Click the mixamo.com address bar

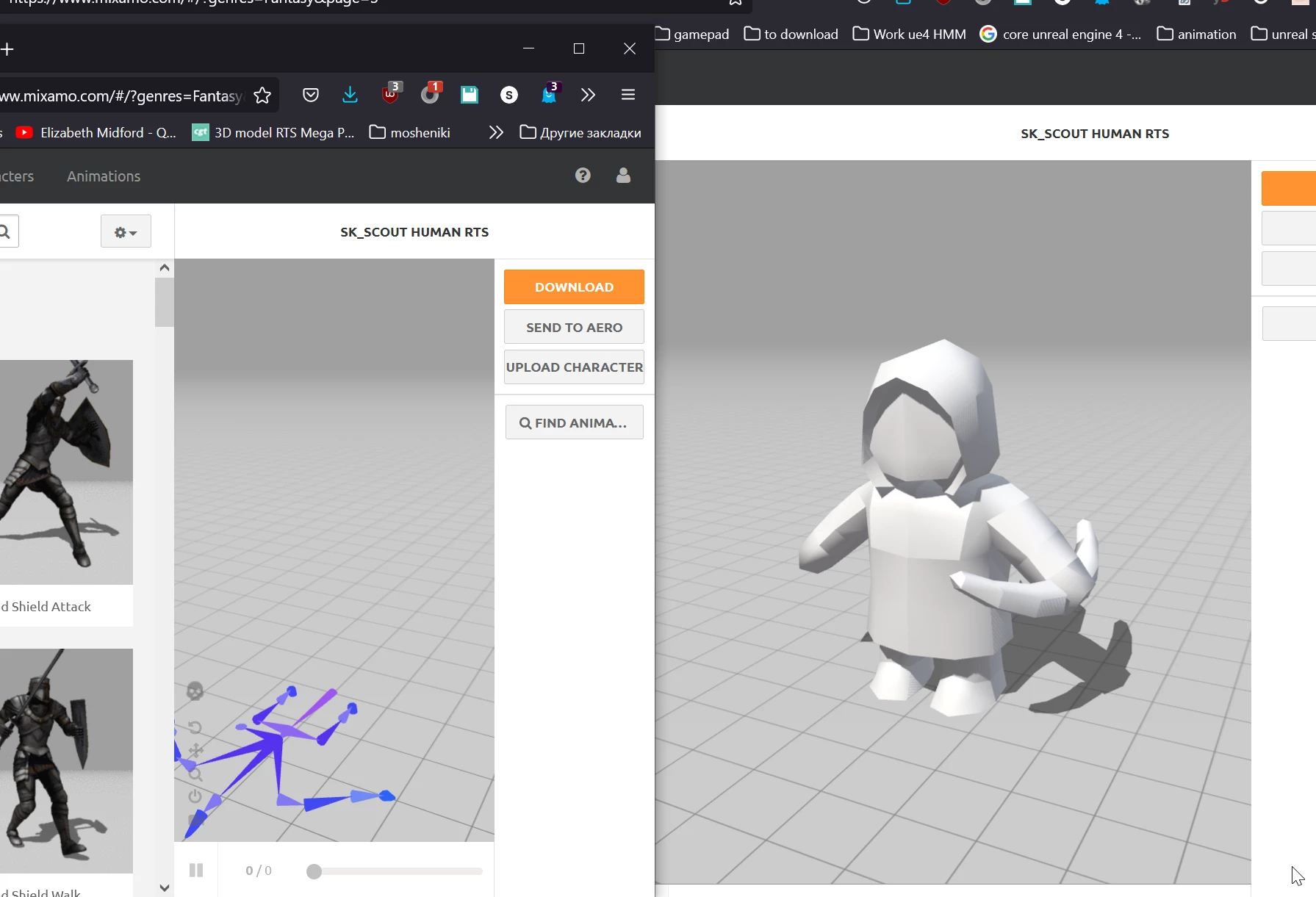(121, 96)
